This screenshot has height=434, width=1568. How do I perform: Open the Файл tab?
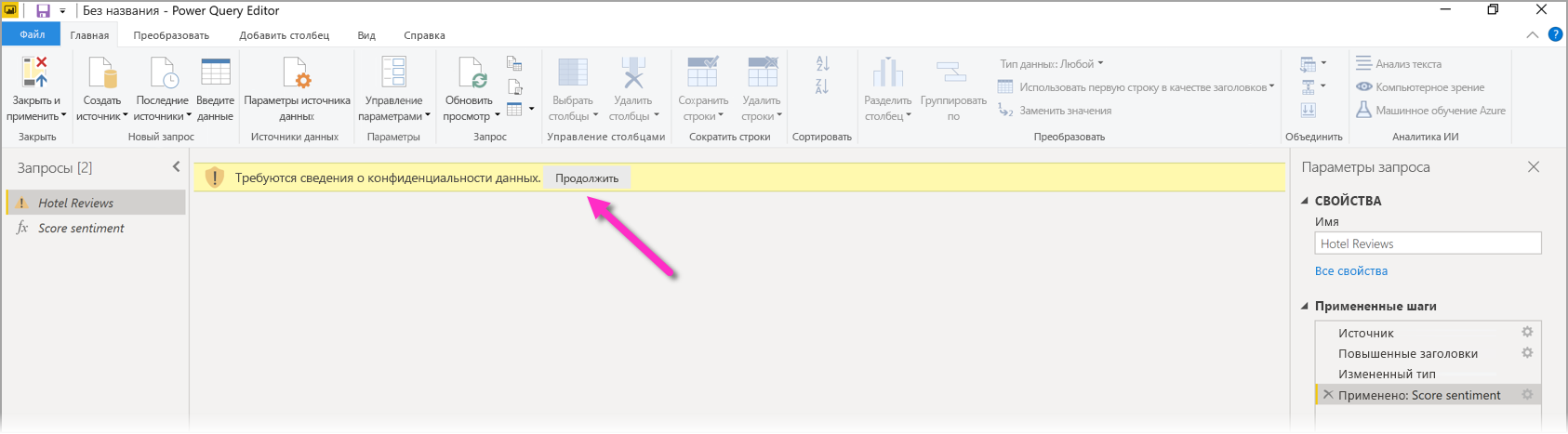(32, 34)
